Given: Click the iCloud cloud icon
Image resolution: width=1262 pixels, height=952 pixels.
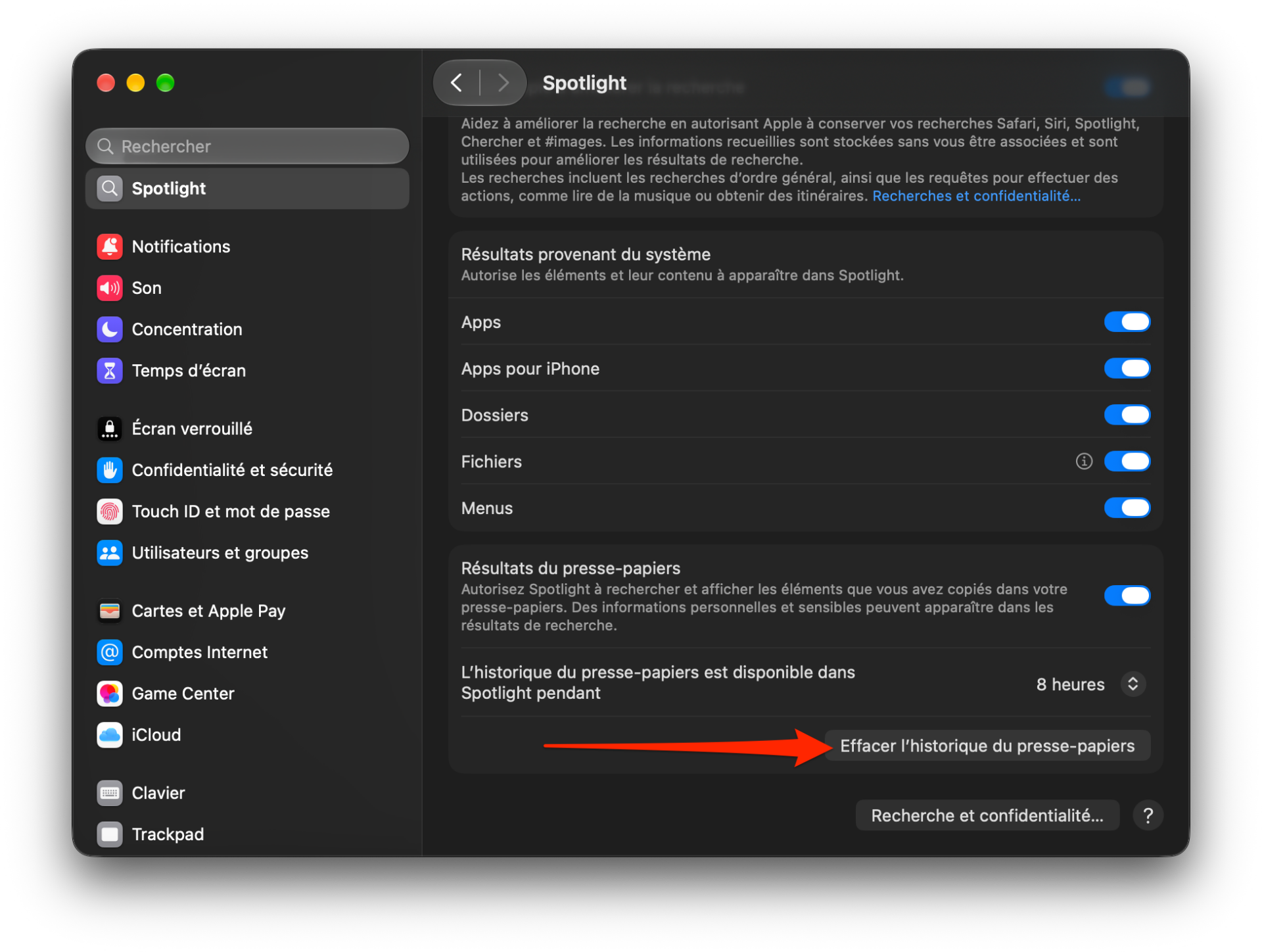Looking at the screenshot, I should (x=110, y=735).
